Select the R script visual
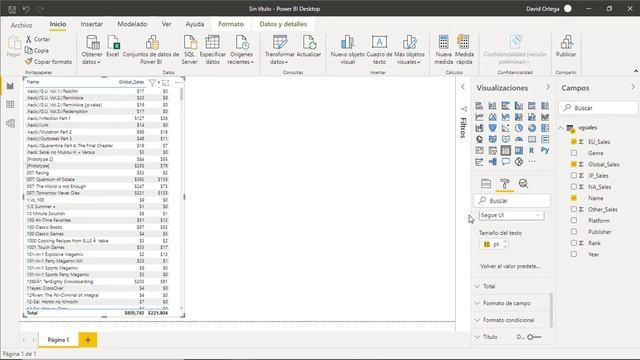Screen dimensions: 640x360 coord(532,150)
